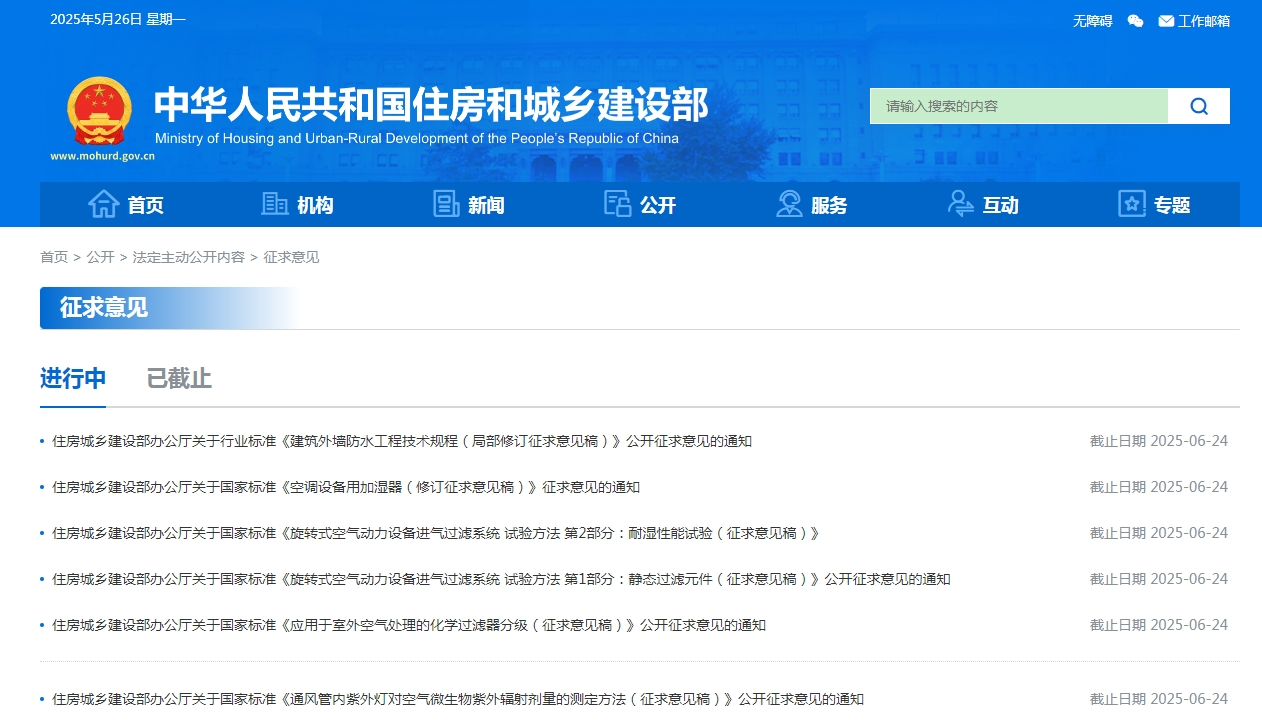The width and height of the screenshot is (1262, 721).
Task: Click the star icon for 专题
Action: point(1132,204)
